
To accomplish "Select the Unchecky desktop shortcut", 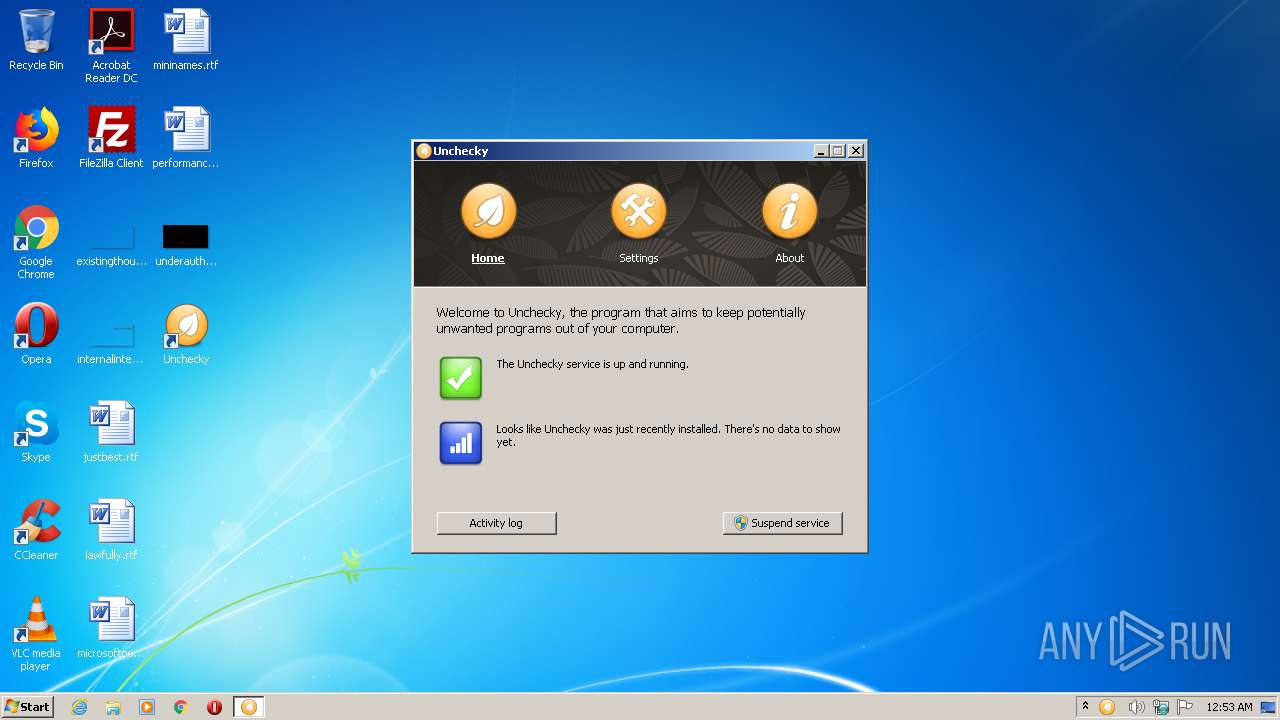I will click(x=186, y=334).
